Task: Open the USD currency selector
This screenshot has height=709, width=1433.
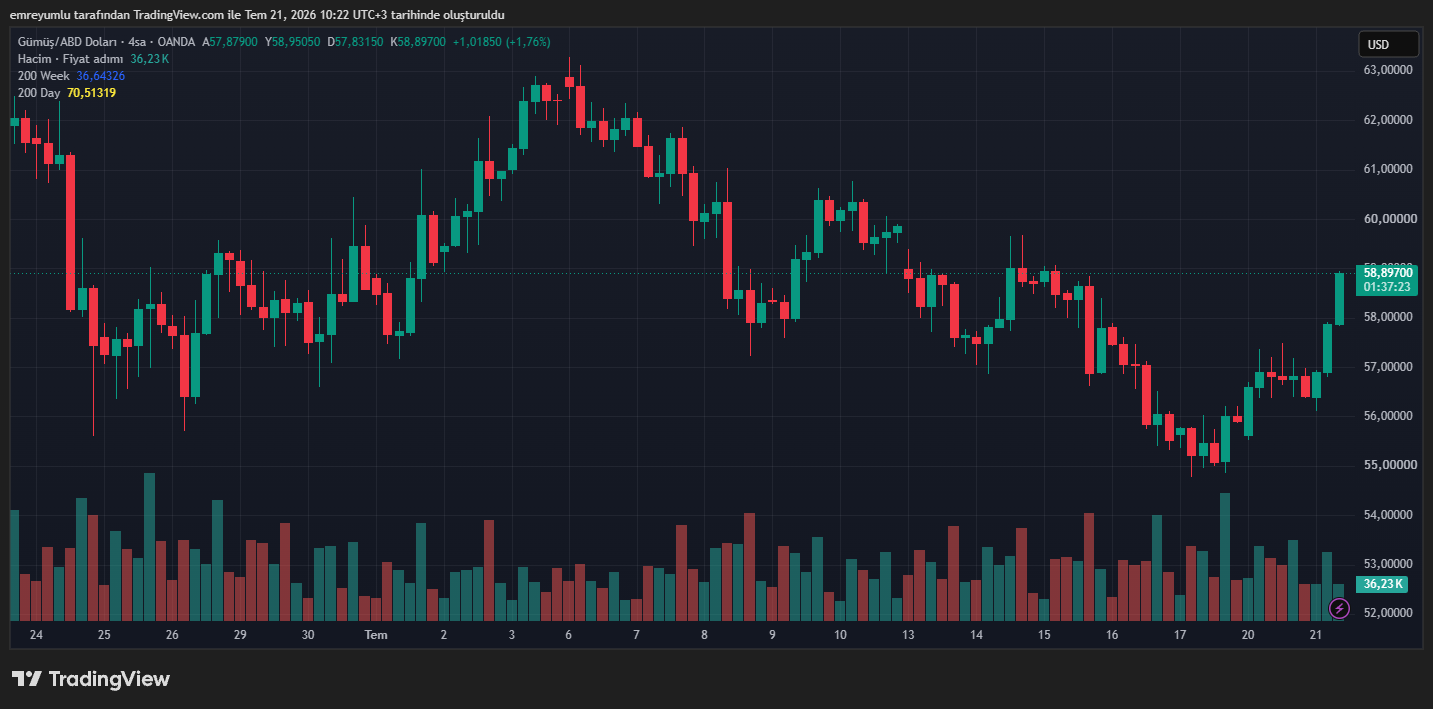Action: pos(1388,44)
